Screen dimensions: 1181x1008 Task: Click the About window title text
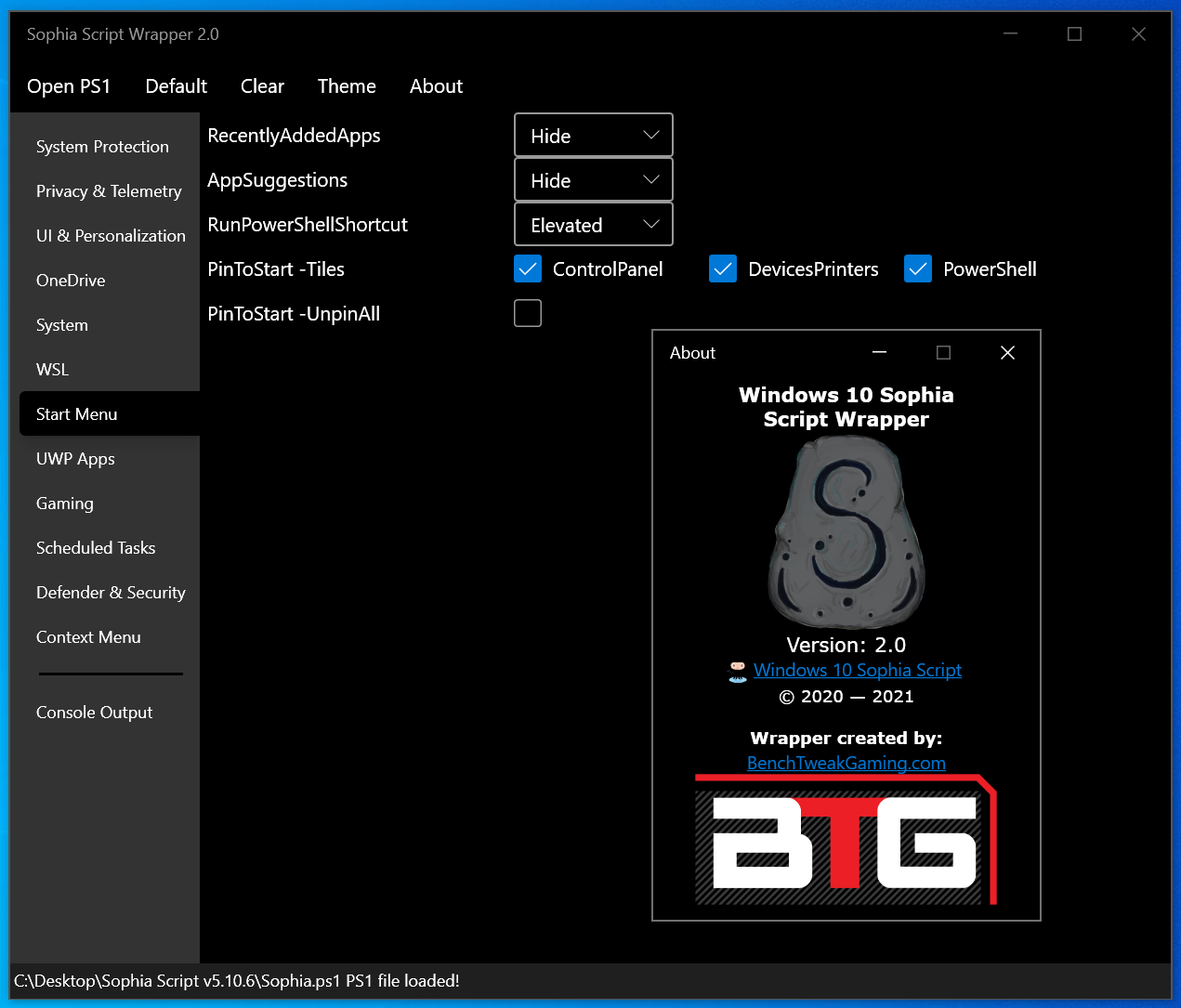pyautogui.click(x=692, y=353)
